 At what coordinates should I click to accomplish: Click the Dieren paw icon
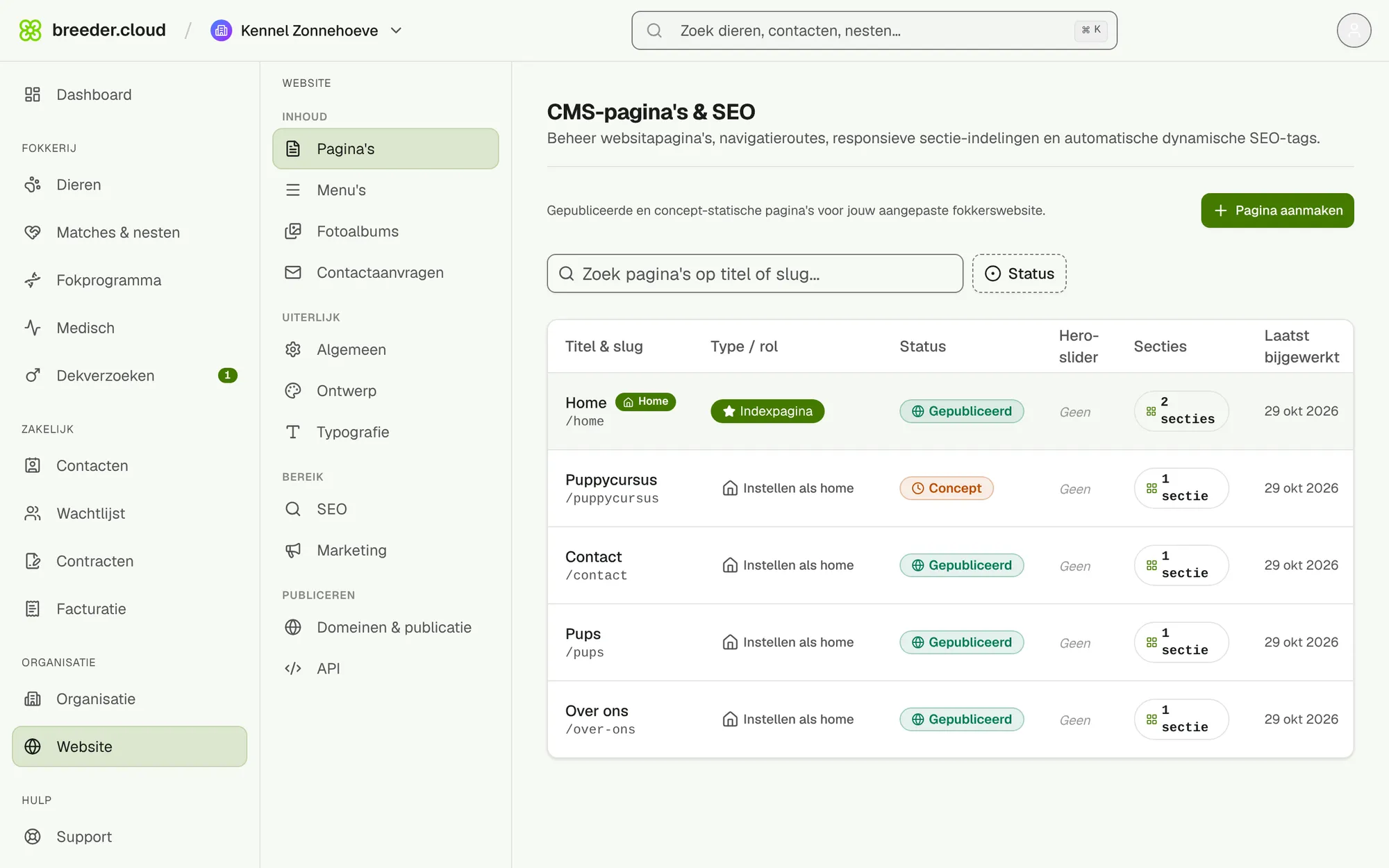pyautogui.click(x=33, y=185)
